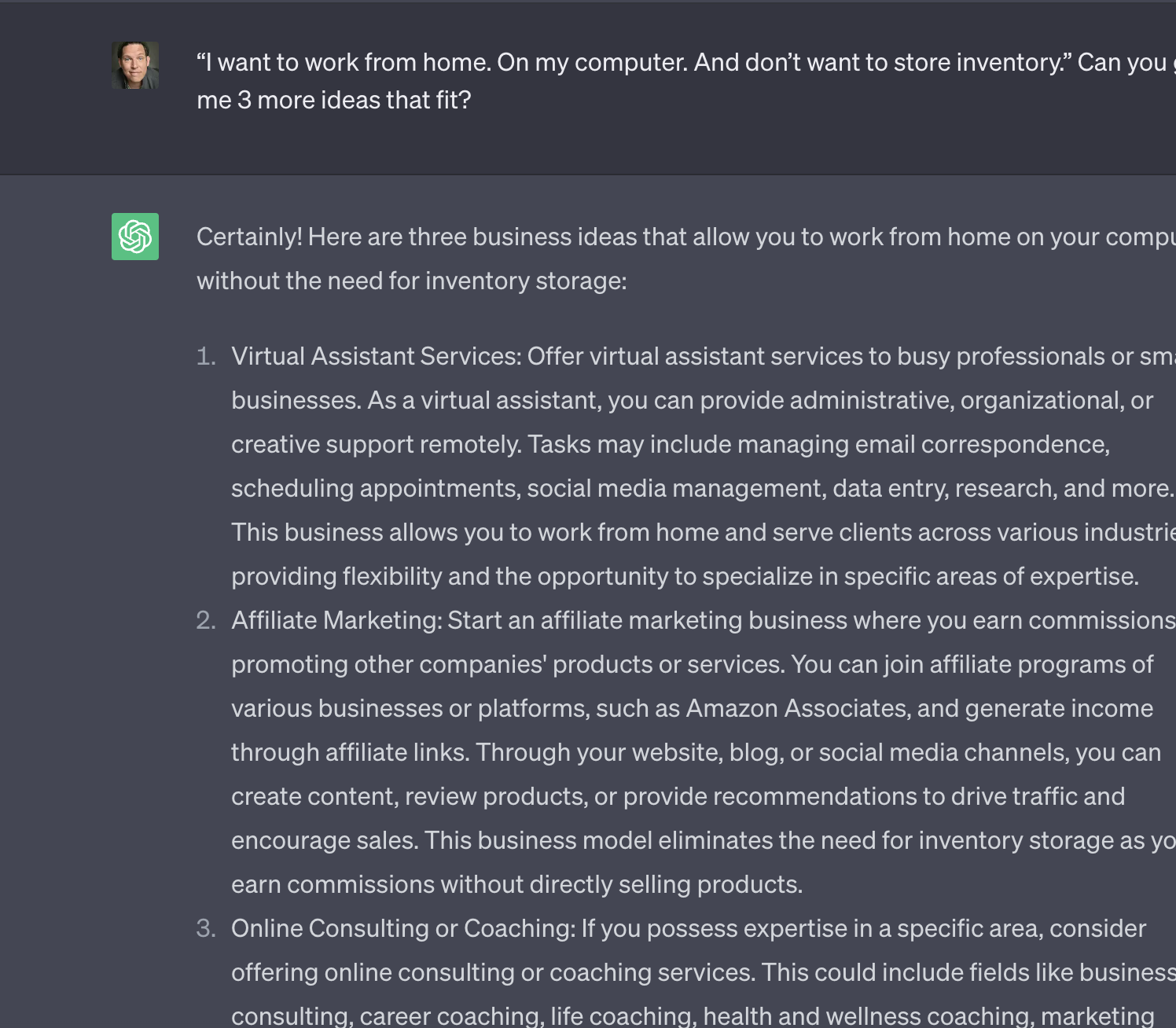Viewport: 1176px width, 1028px height.
Task: Click the 'earn commissions without directly selling products' line
Action: click(x=517, y=884)
